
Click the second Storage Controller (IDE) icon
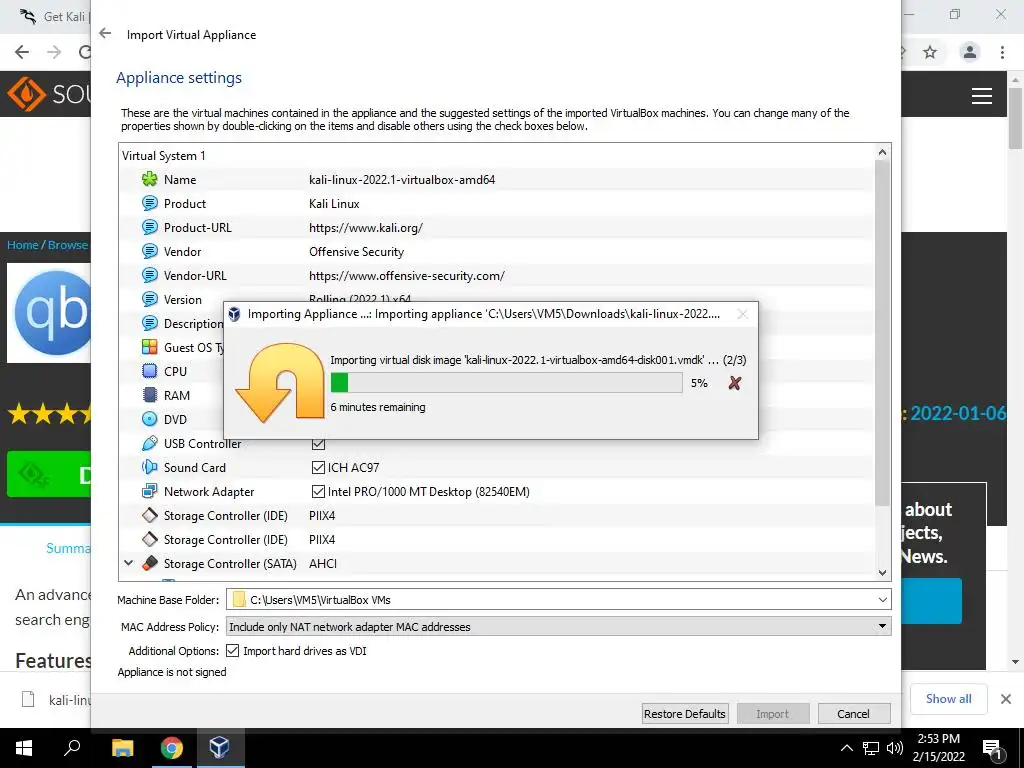(150, 539)
